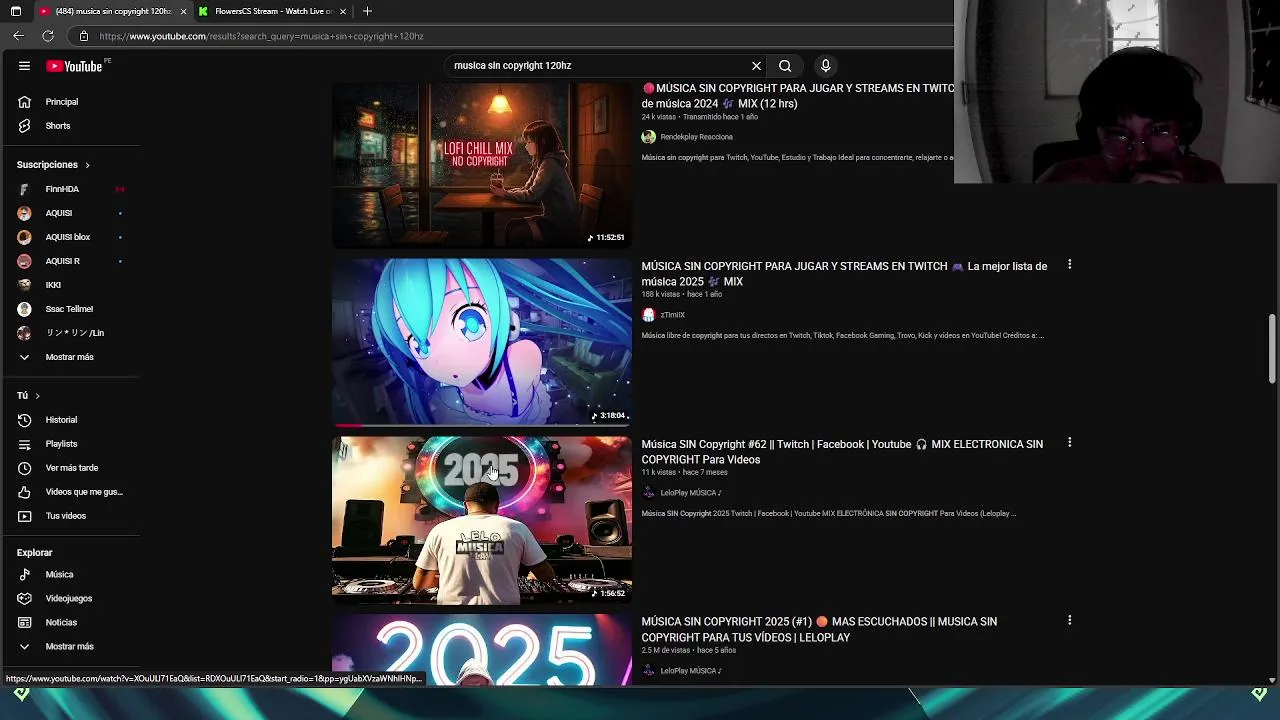Play the blue-haired anime thumbnail video
The height and width of the screenshot is (720, 1280).
482,342
